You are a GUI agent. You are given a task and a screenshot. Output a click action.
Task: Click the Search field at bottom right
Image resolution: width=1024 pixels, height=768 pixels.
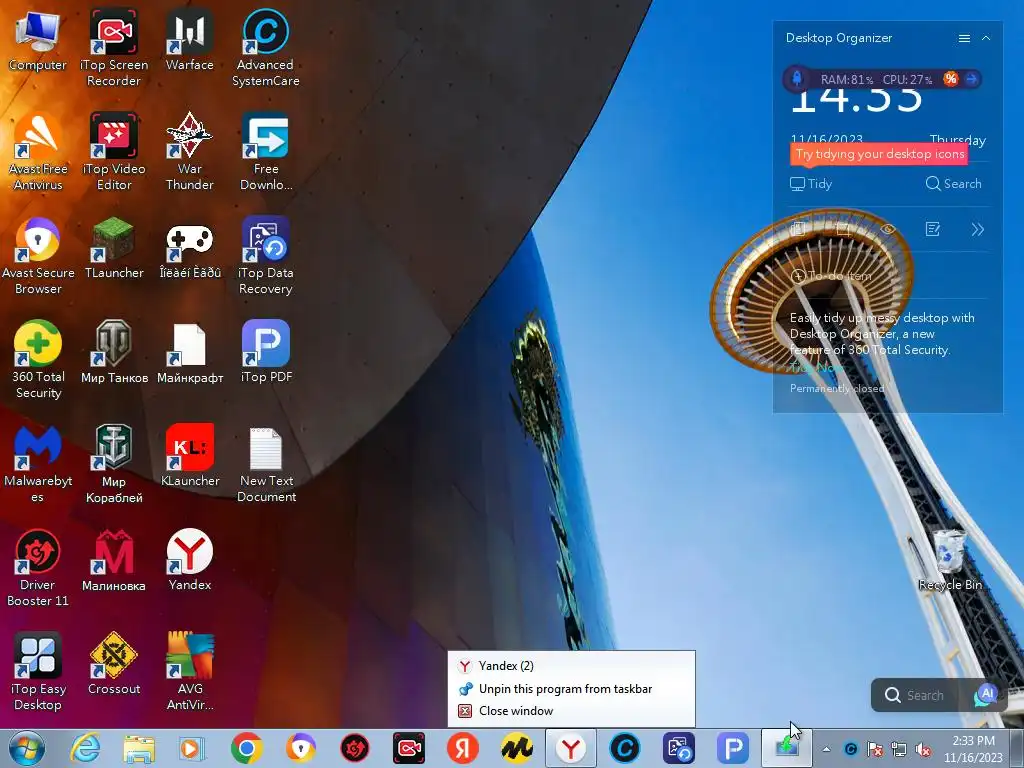[x=925, y=696]
